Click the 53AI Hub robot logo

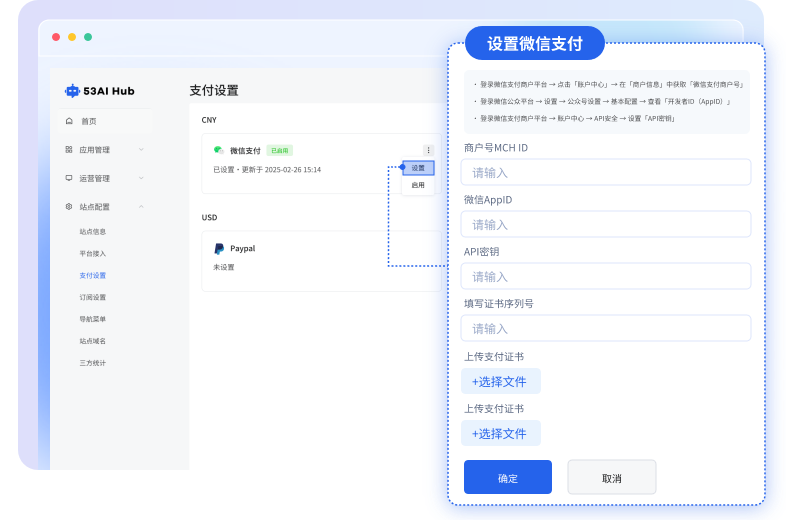coord(72,91)
